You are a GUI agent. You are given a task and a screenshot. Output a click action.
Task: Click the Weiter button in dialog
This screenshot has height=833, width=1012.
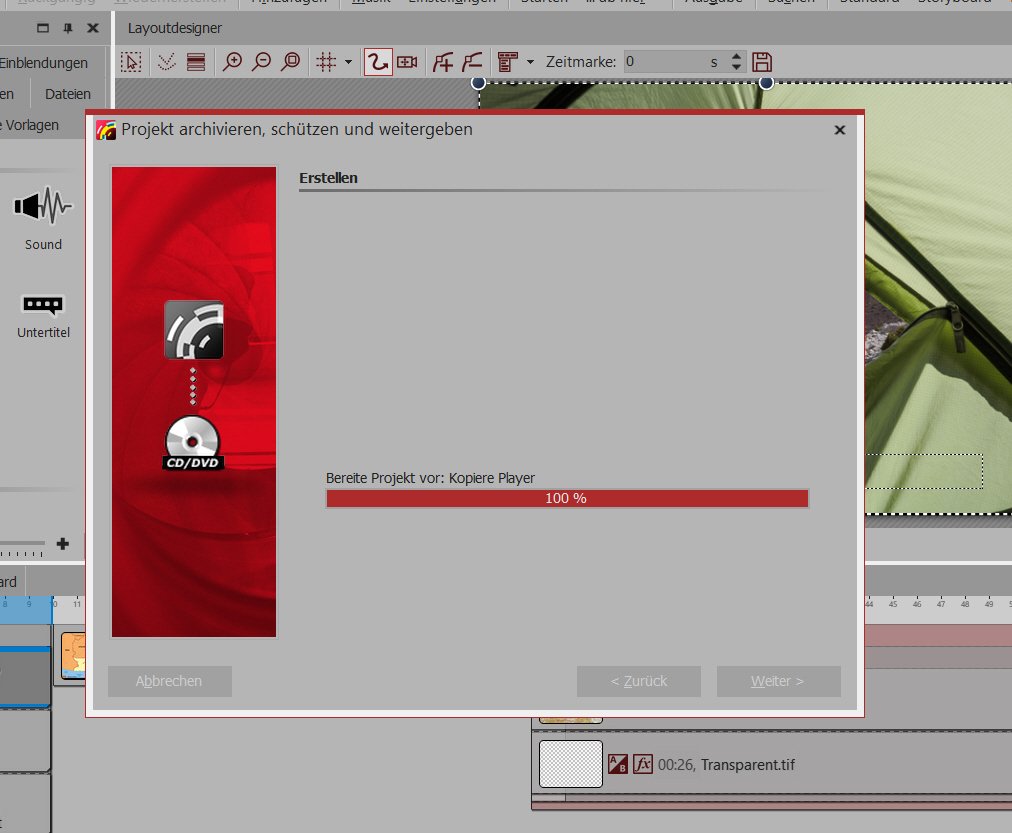pyautogui.click(x=778, y=681)
